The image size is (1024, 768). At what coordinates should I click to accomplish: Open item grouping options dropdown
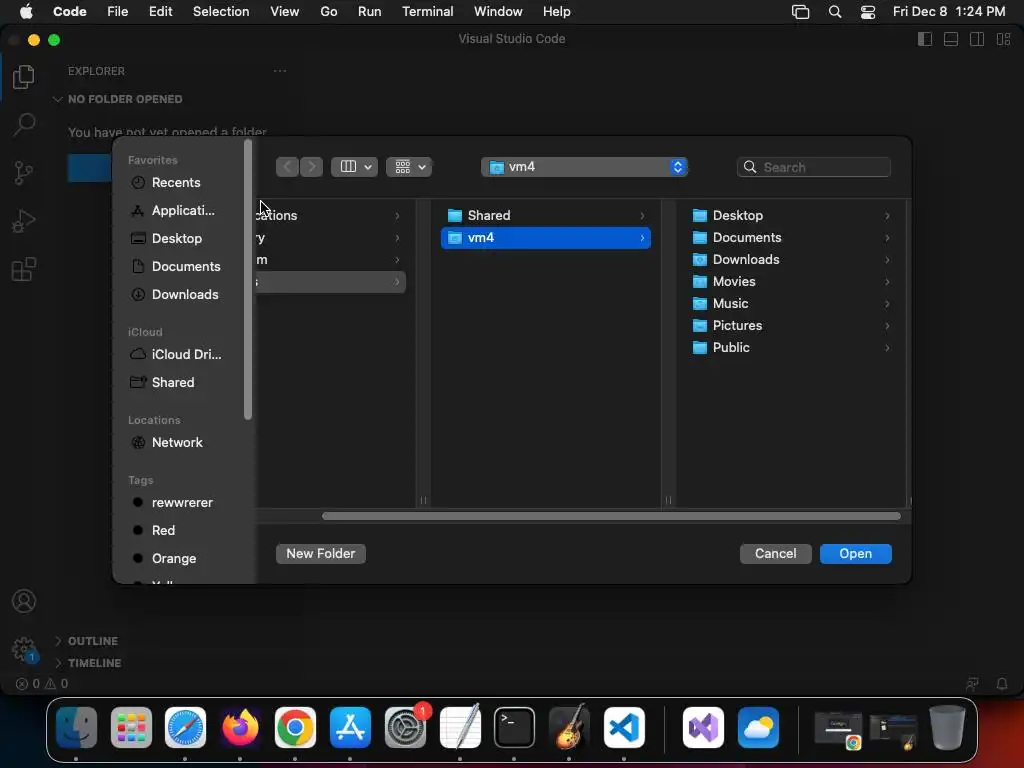(x=409, y=167)
